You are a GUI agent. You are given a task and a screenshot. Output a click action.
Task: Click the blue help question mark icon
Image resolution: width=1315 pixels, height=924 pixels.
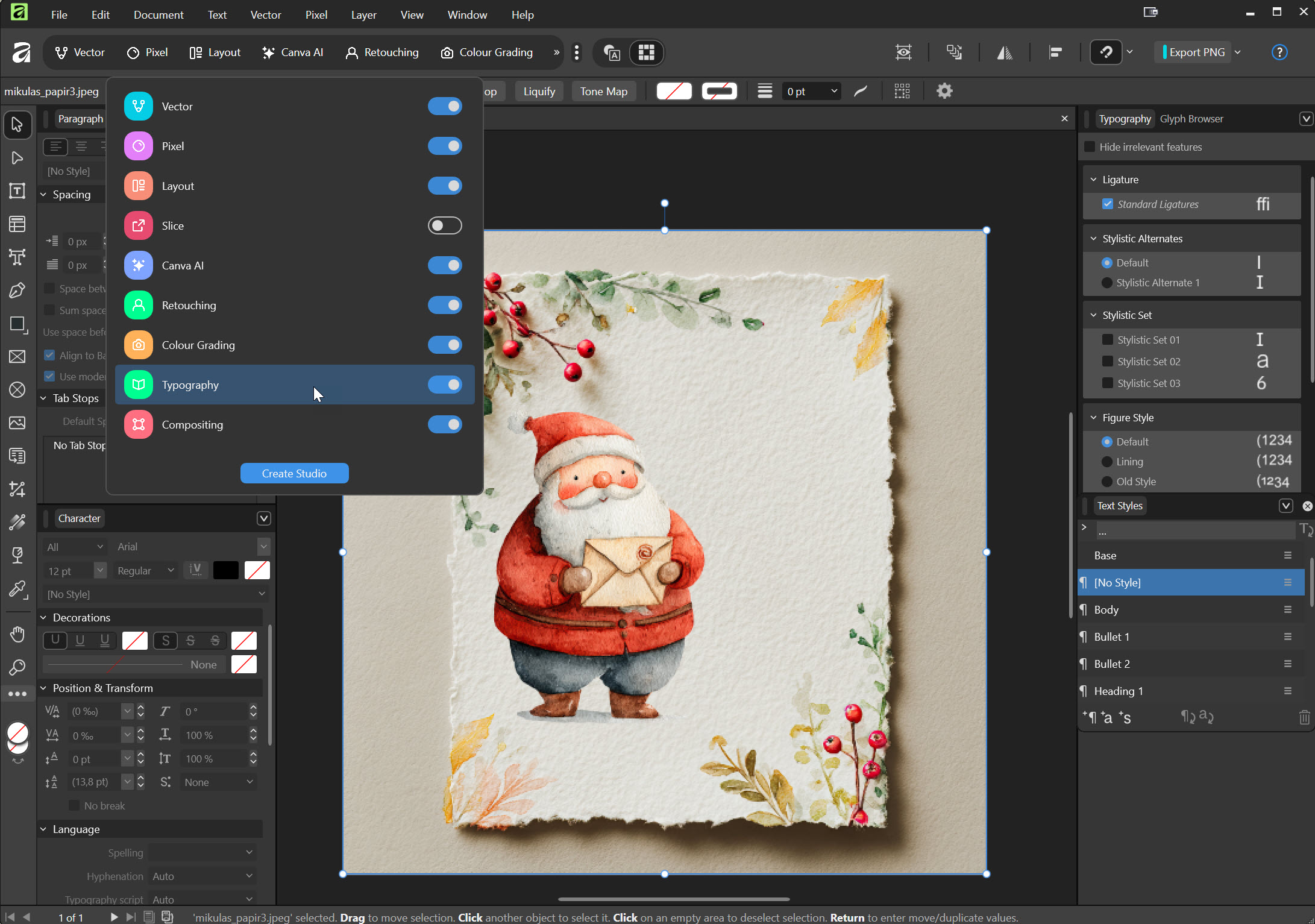click(1279, 52)
